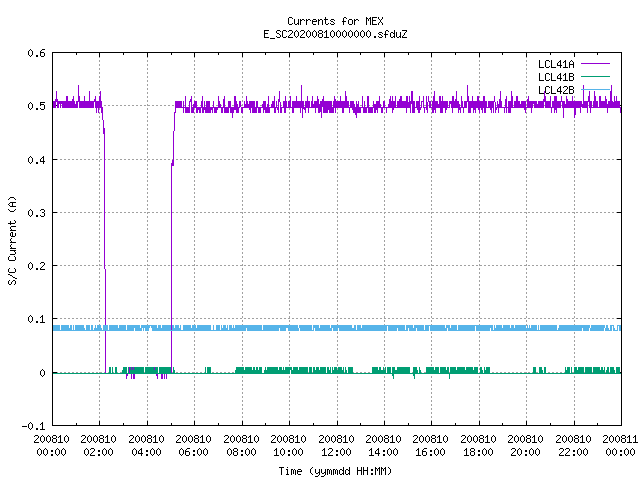Click the "Time (yymmdd HH:MM)" x-axis label

click(335, 471)
